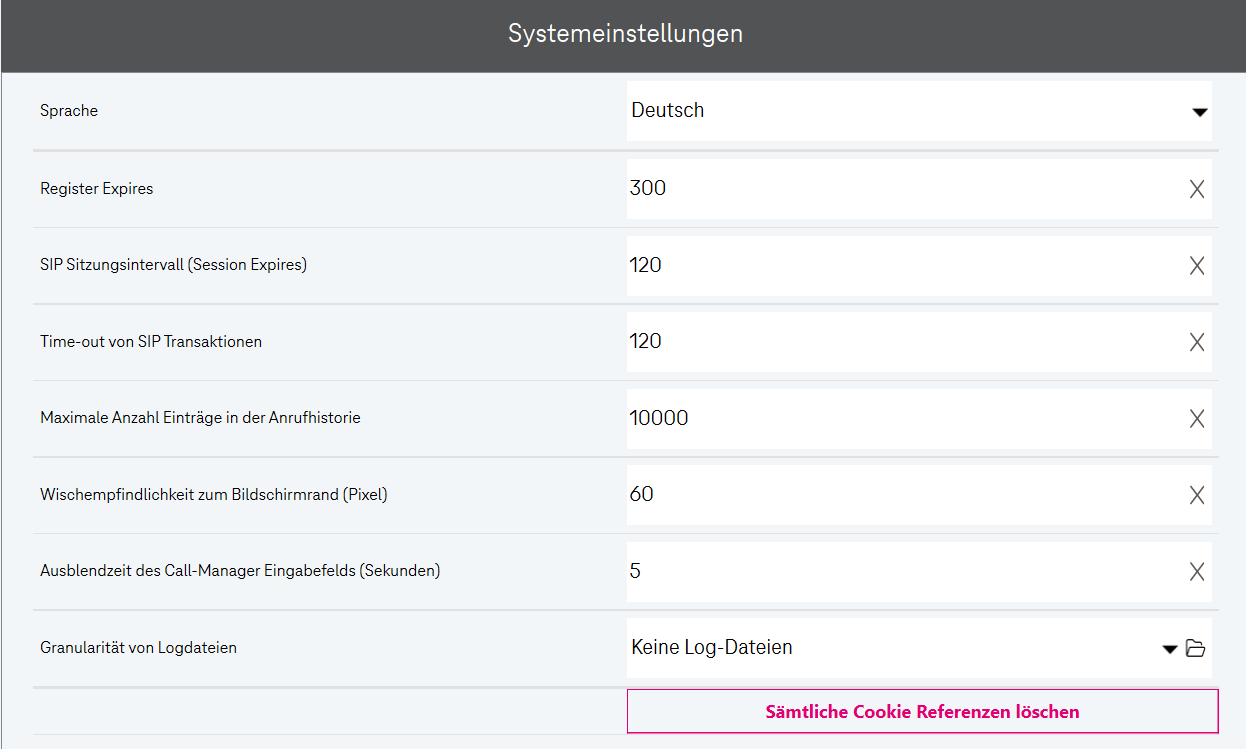Clear the Register Expires field value
The width and height of the screenshot is (1246, 749).
coord(1196,189)
